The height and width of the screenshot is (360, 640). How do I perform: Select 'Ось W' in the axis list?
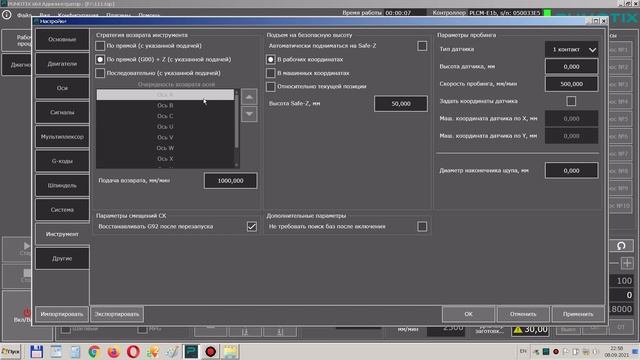165,148
